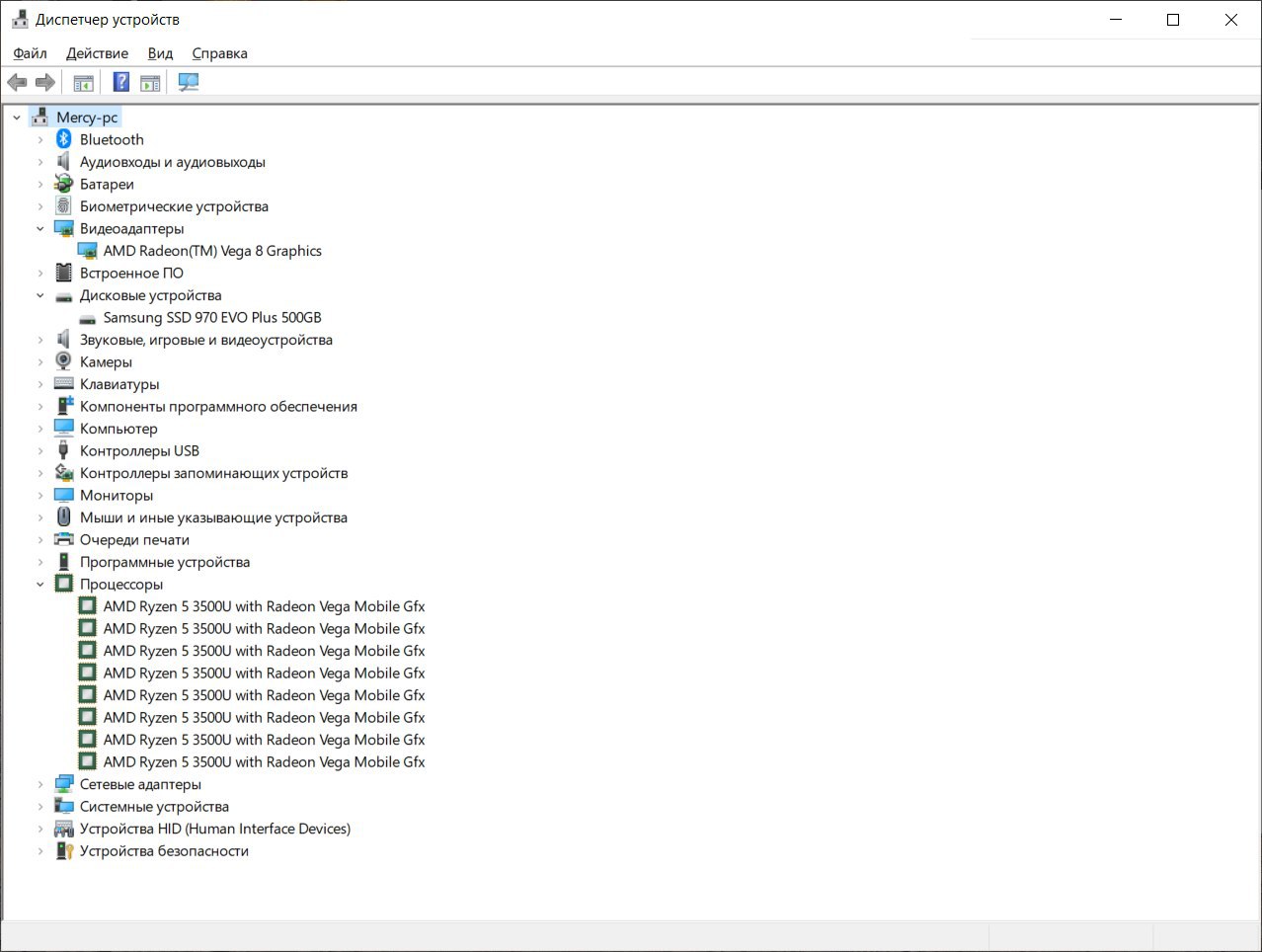Click the Контроллеры запоминающих устройств icon

pos(64,472)
